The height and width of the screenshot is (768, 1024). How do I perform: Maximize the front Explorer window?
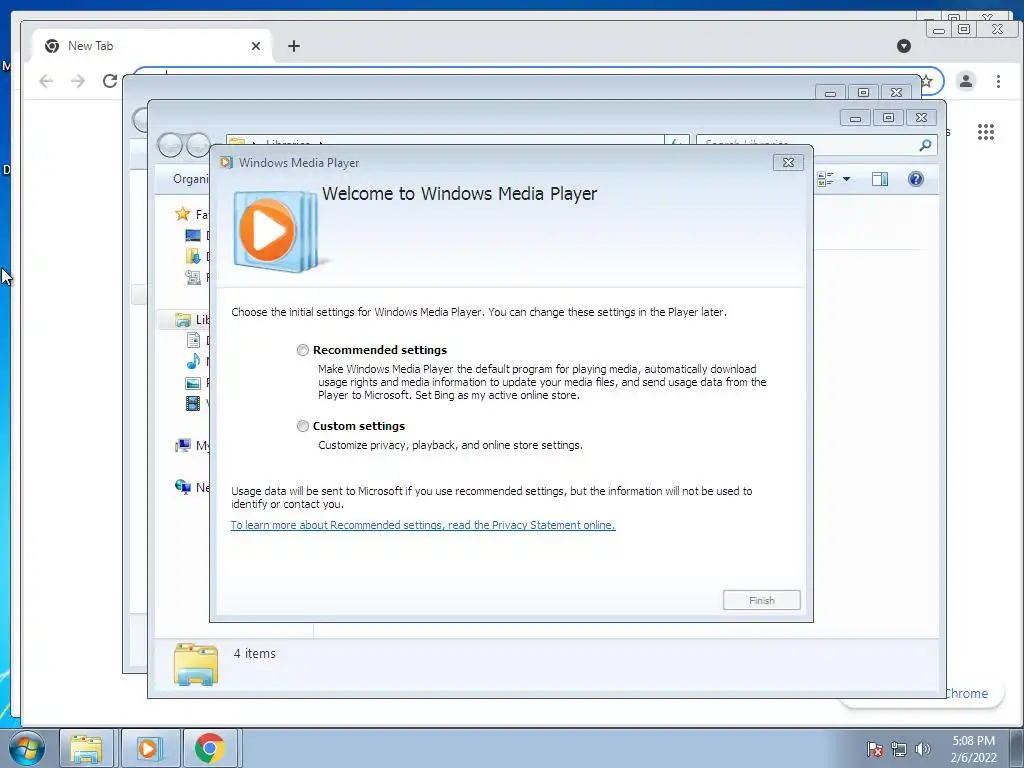click(x=888, y=118)
